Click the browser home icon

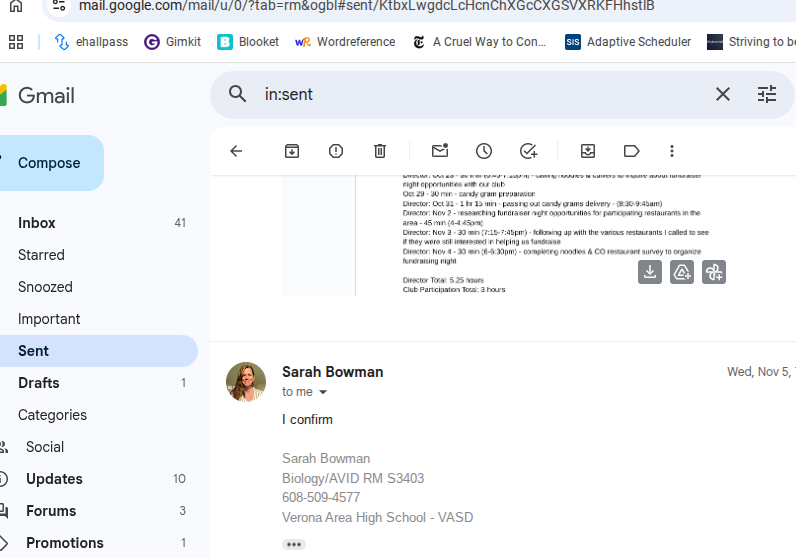[16, 6]
